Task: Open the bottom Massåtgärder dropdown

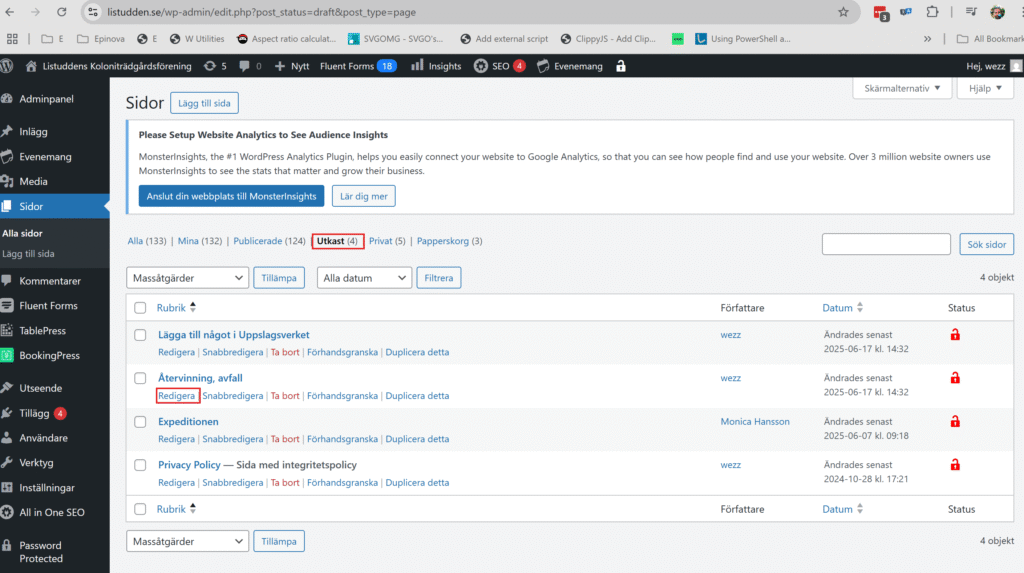Action: [187, 541]
